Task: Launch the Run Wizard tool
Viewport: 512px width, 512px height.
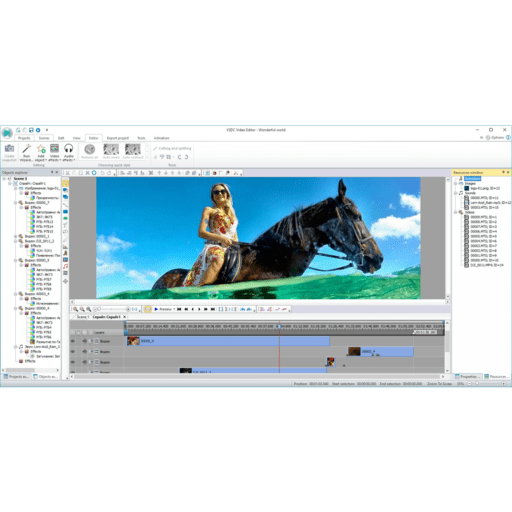Action: coord(26,153)
